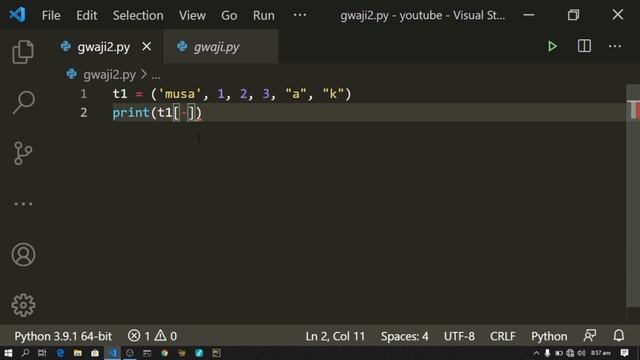Run Python file with the green play button
Viewport: 640px width, 360px height.
552,46
